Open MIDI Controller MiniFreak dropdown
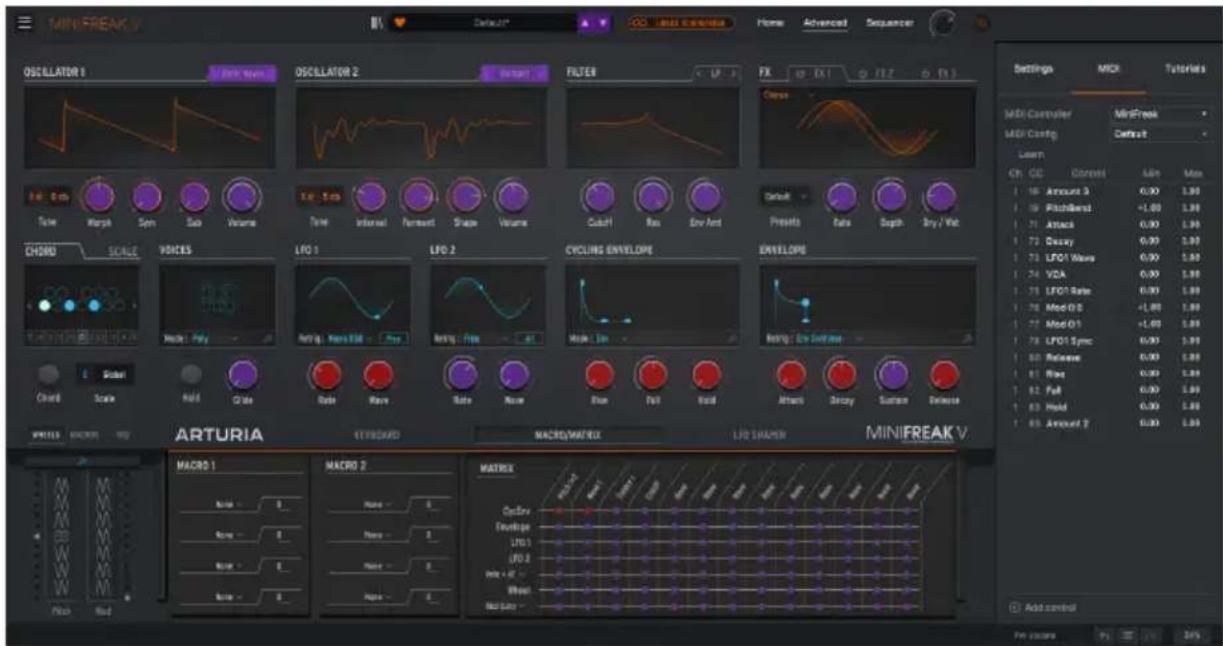The height and width of the screenshot is (646, 1223). [x=1160, y=115]
